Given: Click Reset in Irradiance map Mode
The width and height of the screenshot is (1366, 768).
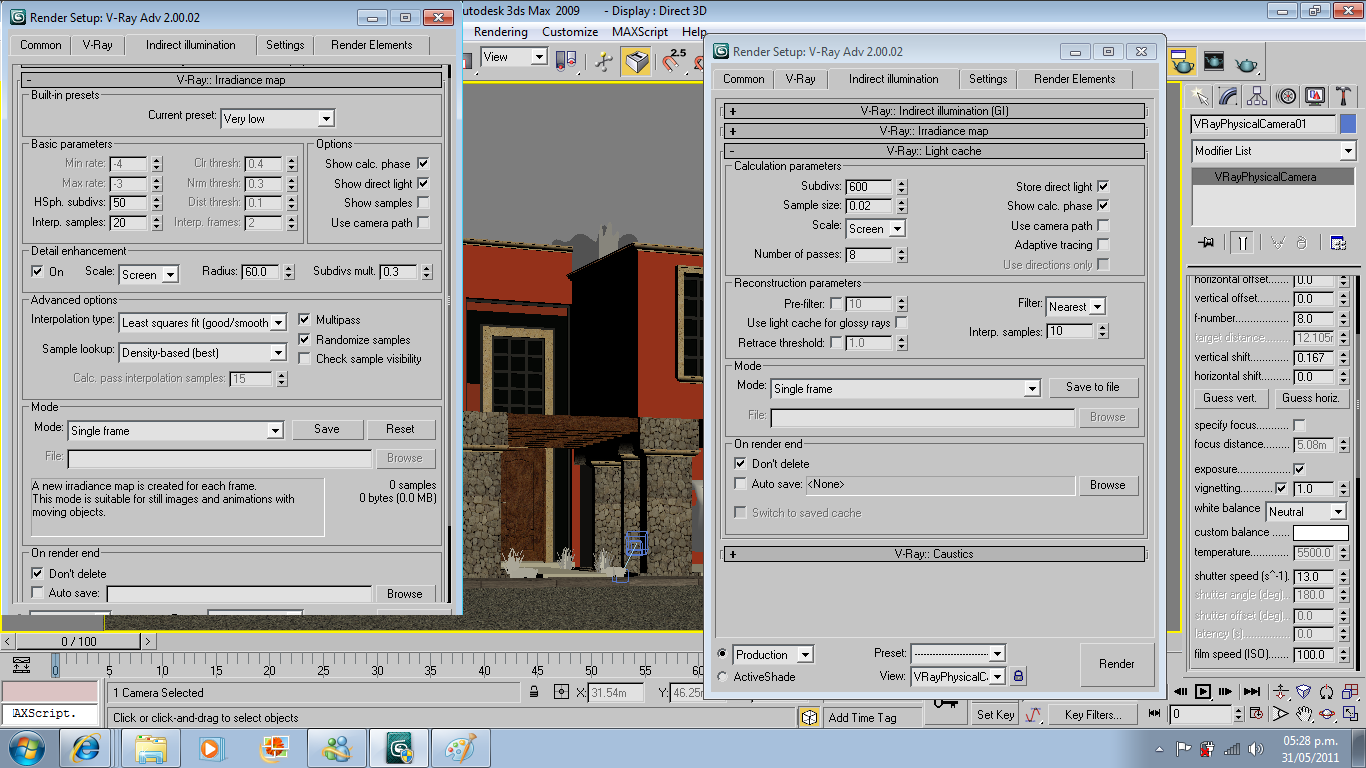Looking at the screenshot, I should [400, 429].
